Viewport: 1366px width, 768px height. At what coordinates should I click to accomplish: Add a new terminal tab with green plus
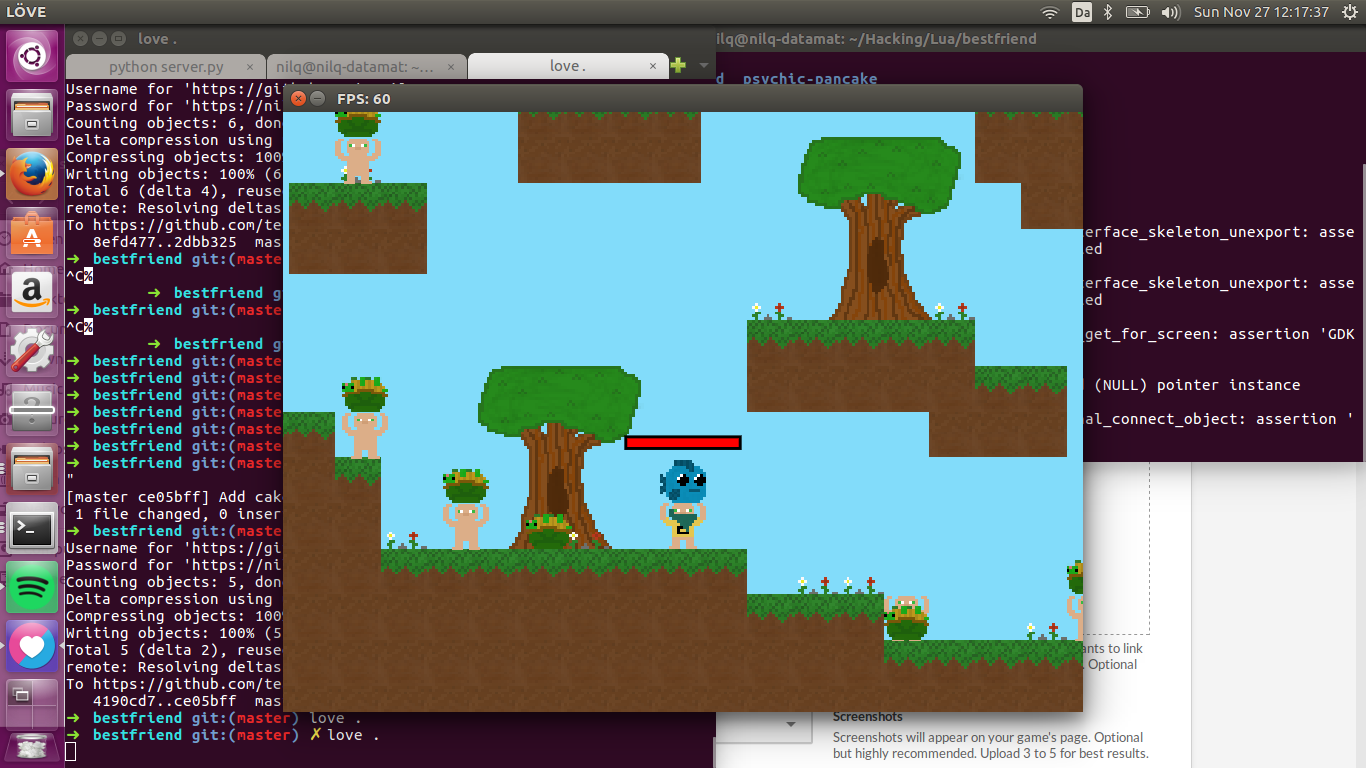click(678, 66)
